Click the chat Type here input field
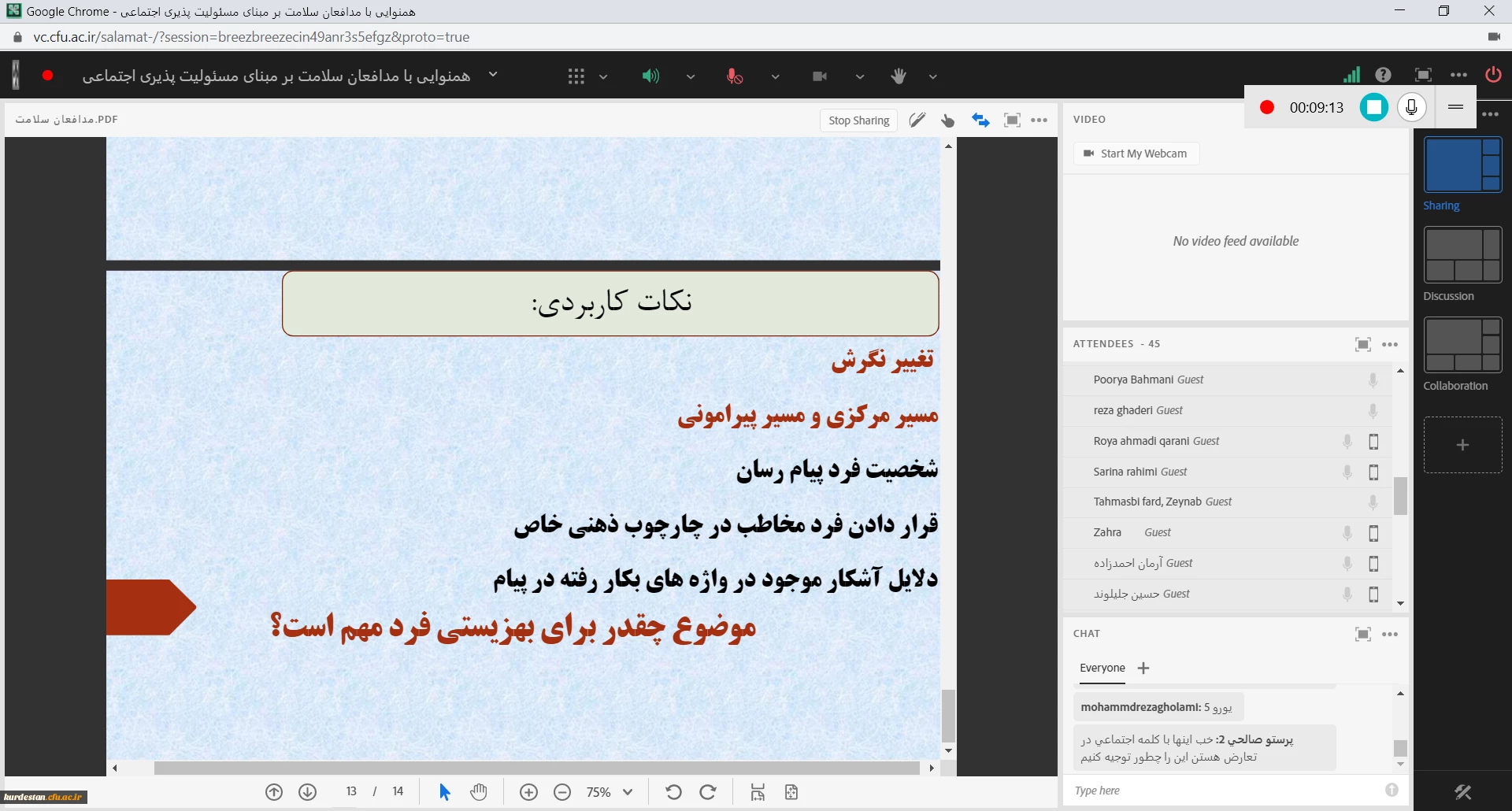1512x811 pixels. point(1225,791)
